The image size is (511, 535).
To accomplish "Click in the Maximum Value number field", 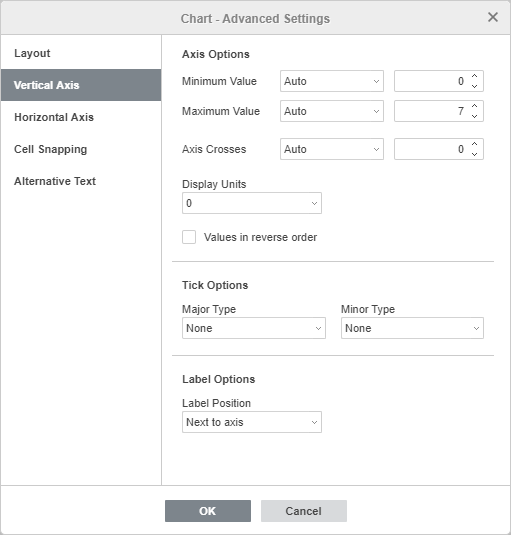I will pyautogui.click(x=432, y=111).
